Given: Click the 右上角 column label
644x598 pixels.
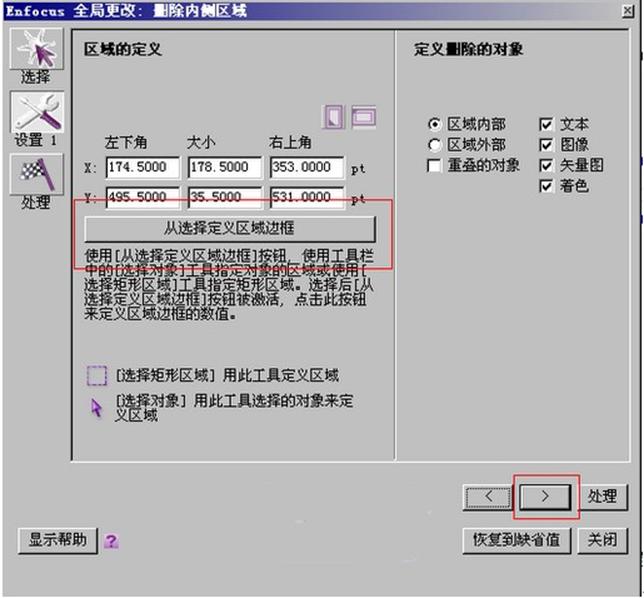Looking at the screenshot, I should coord(290,143).
